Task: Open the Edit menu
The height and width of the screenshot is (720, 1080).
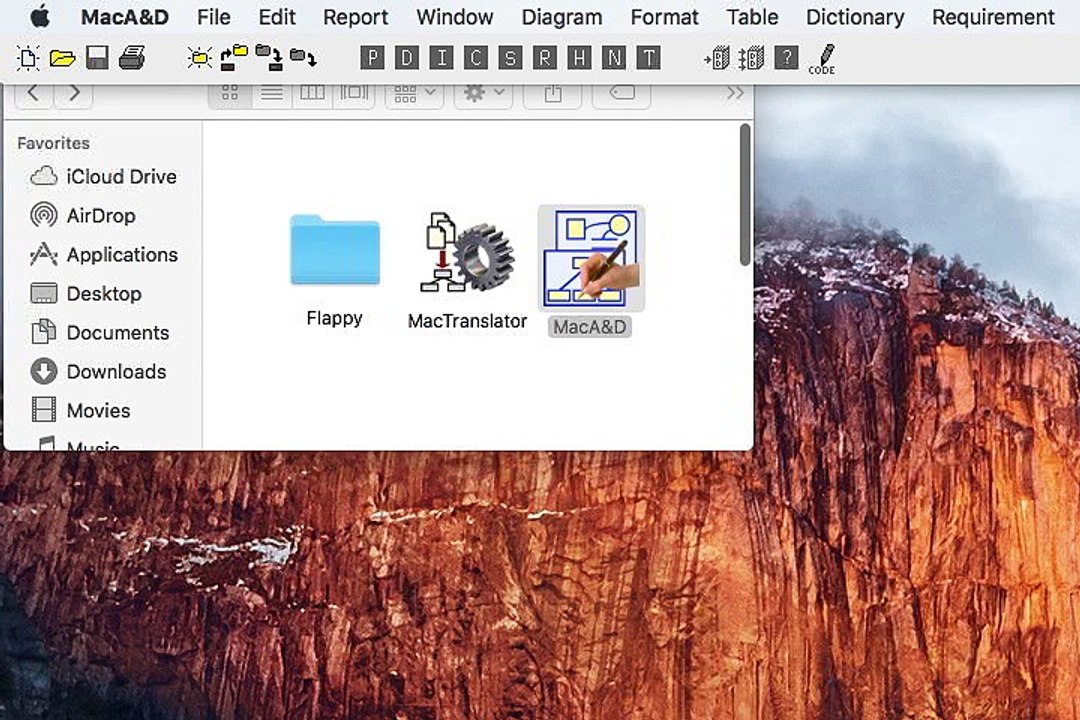Action: [x=277, y=17]
